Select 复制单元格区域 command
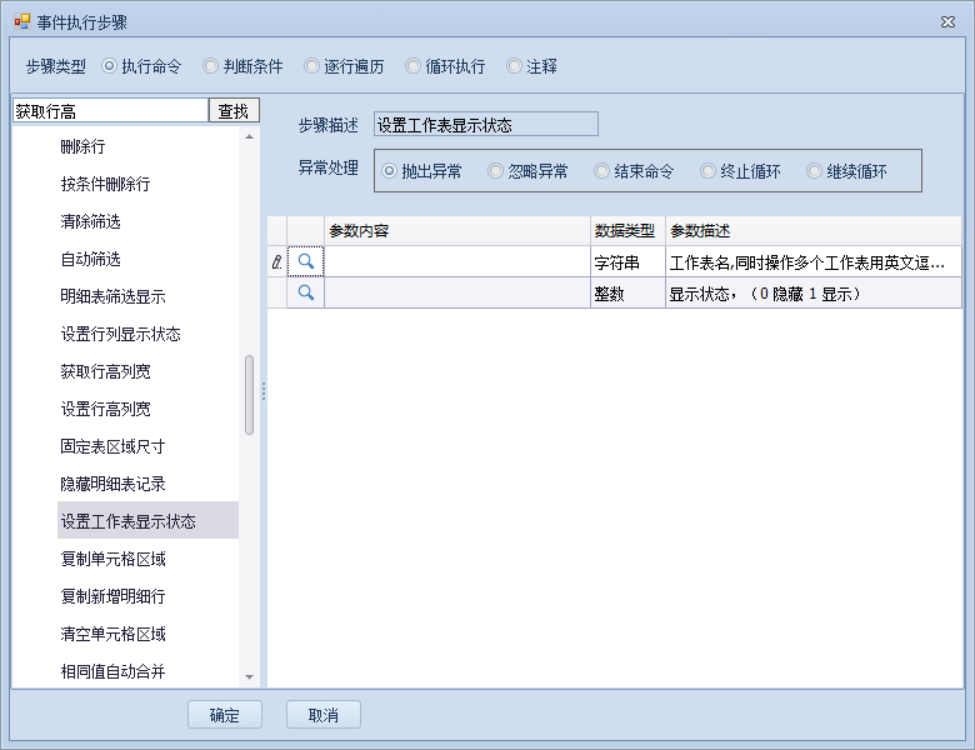This screenshot has height=750, width=975. pos(113,559)
